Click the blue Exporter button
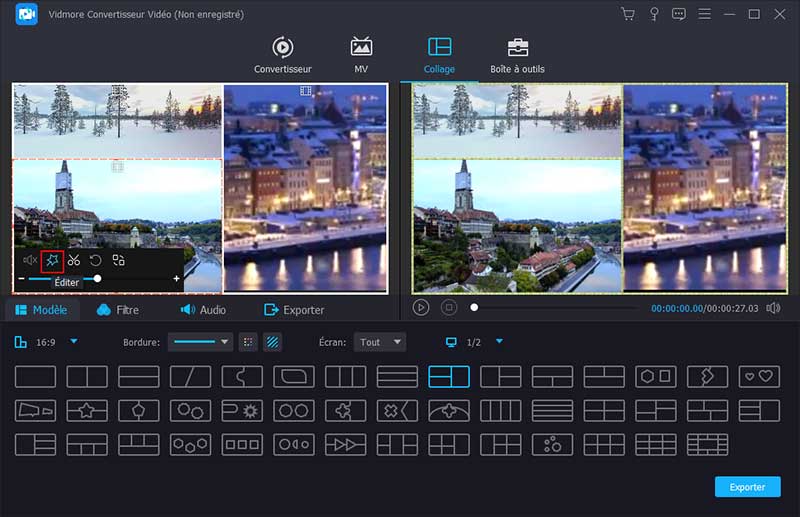This screenshot has height=517, width=800. point(747,487)
